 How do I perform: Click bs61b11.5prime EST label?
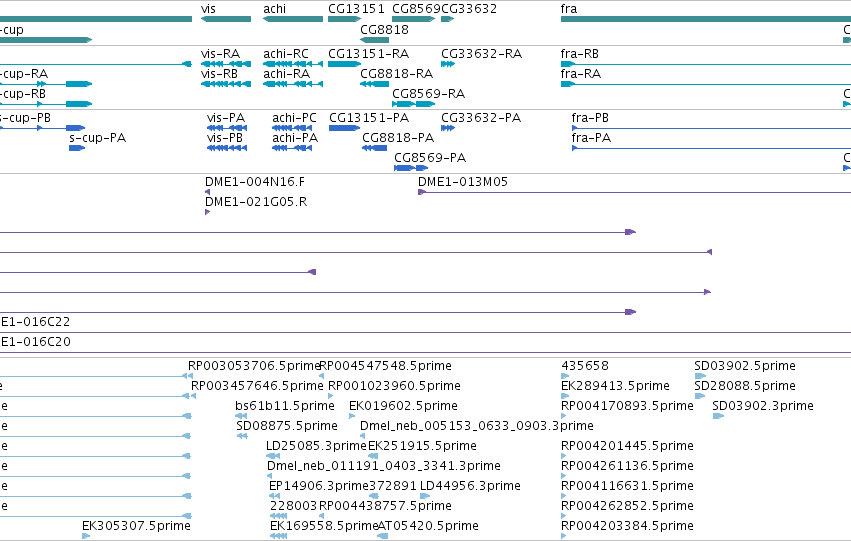[x=285, y=406]
